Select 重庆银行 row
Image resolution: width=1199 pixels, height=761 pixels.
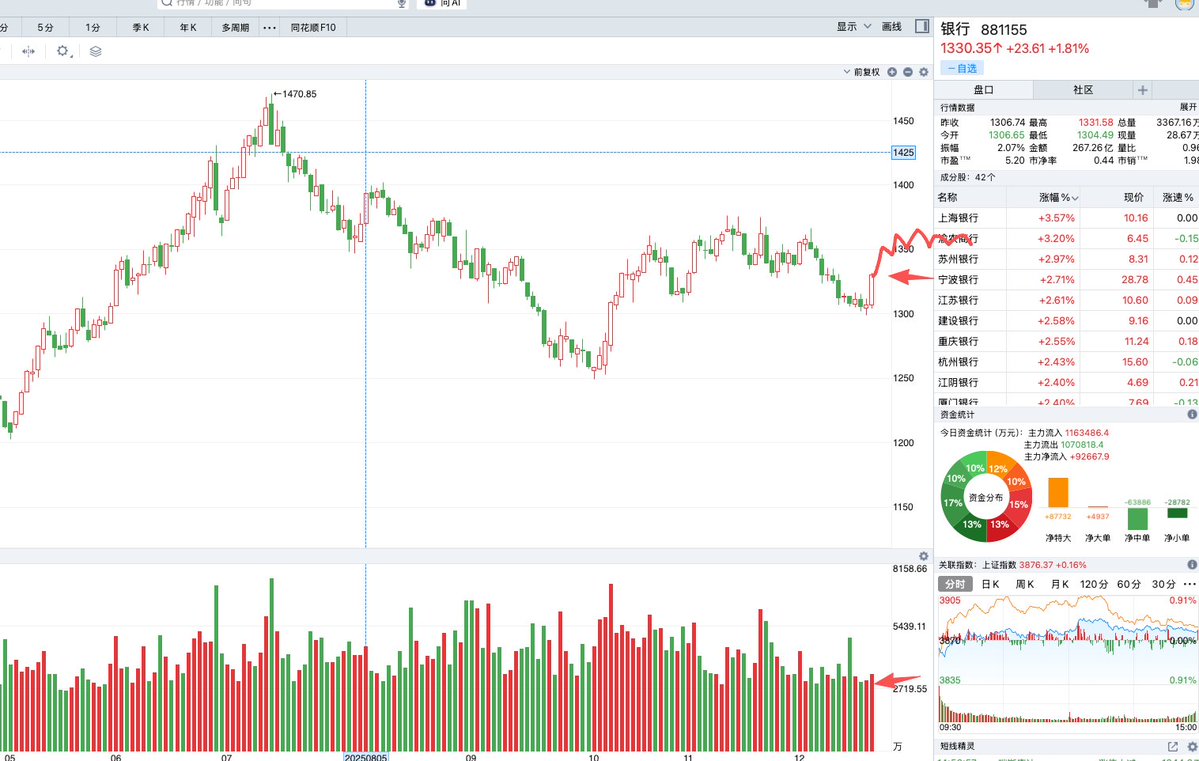coord(1067,342)
